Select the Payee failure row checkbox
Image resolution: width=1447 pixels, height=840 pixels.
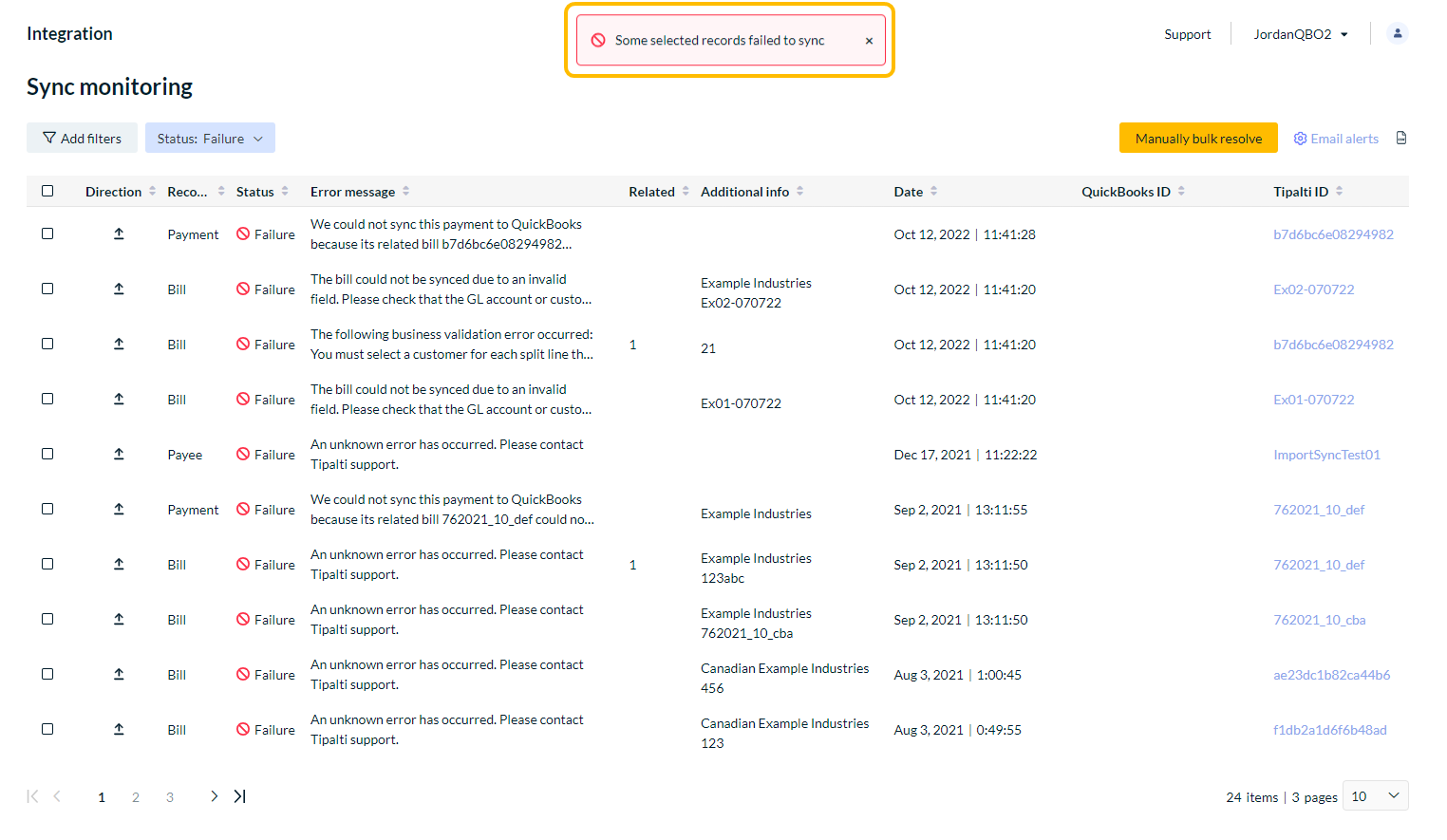point(47,454)
